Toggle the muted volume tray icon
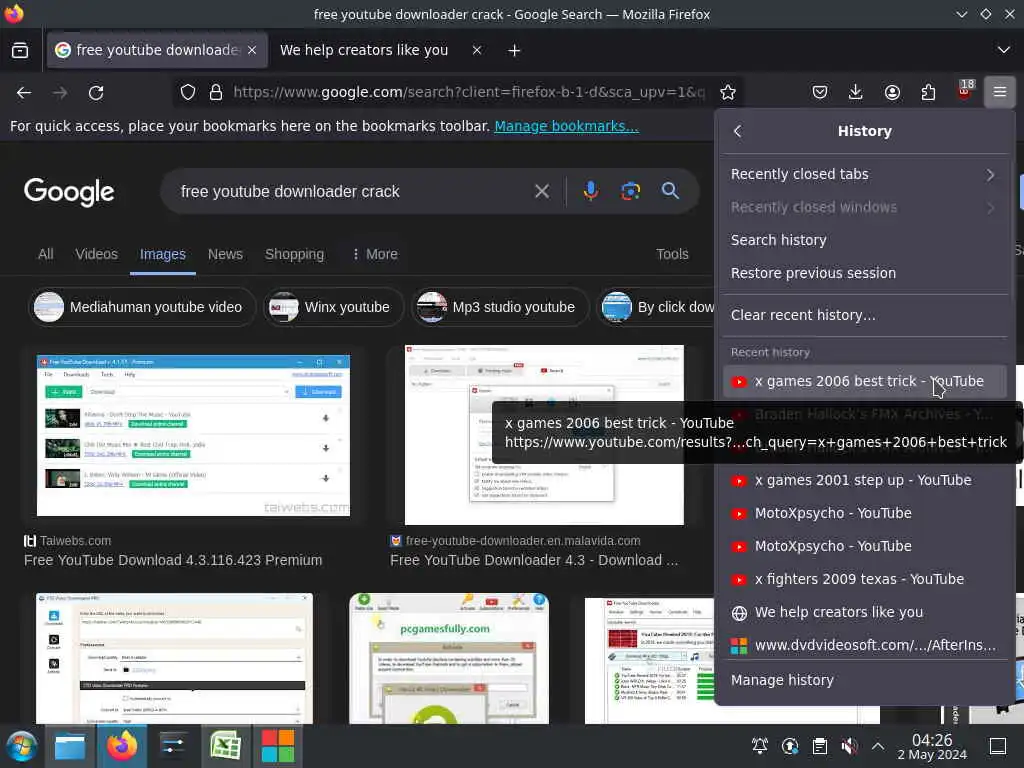The width and height of the screenshot is (1024, 768). point(849,746)
